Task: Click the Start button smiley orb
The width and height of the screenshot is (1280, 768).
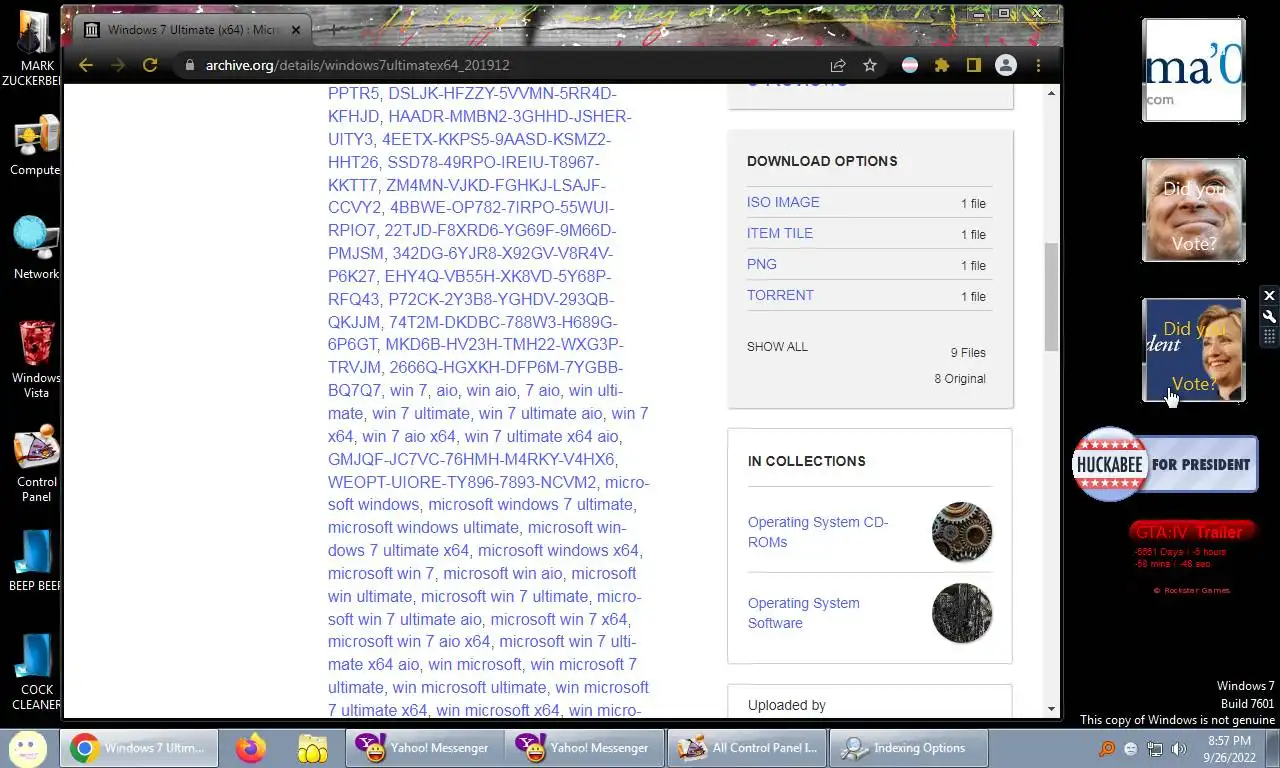Action: (x=27, y=747)
